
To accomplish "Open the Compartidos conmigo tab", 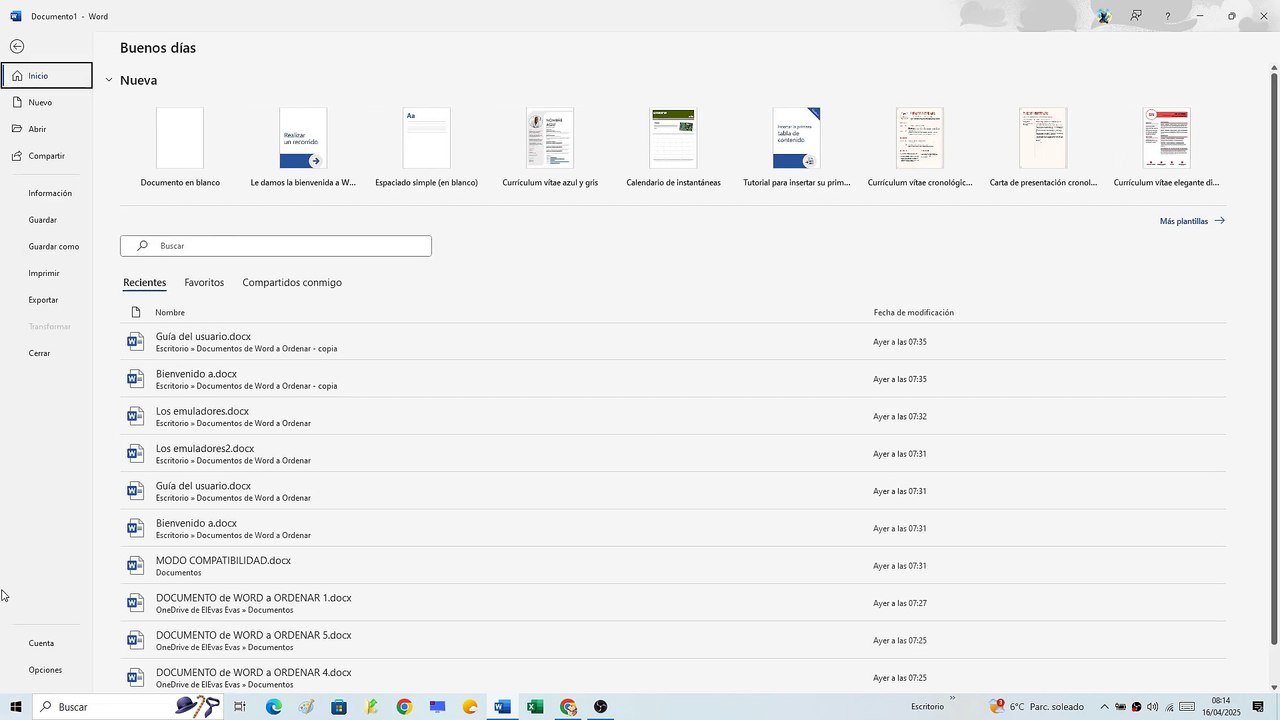I will pyautogui.click(x=292, y=283).
